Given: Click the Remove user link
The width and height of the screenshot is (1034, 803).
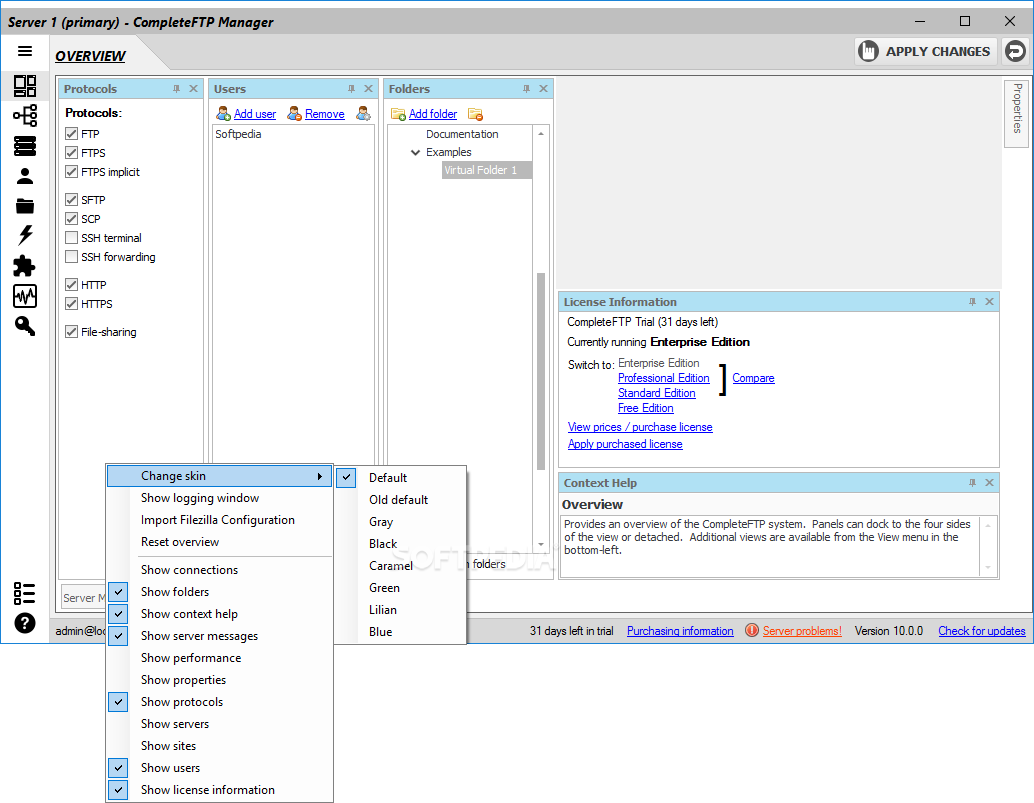Looking at the screenshot, I should 324,114.
